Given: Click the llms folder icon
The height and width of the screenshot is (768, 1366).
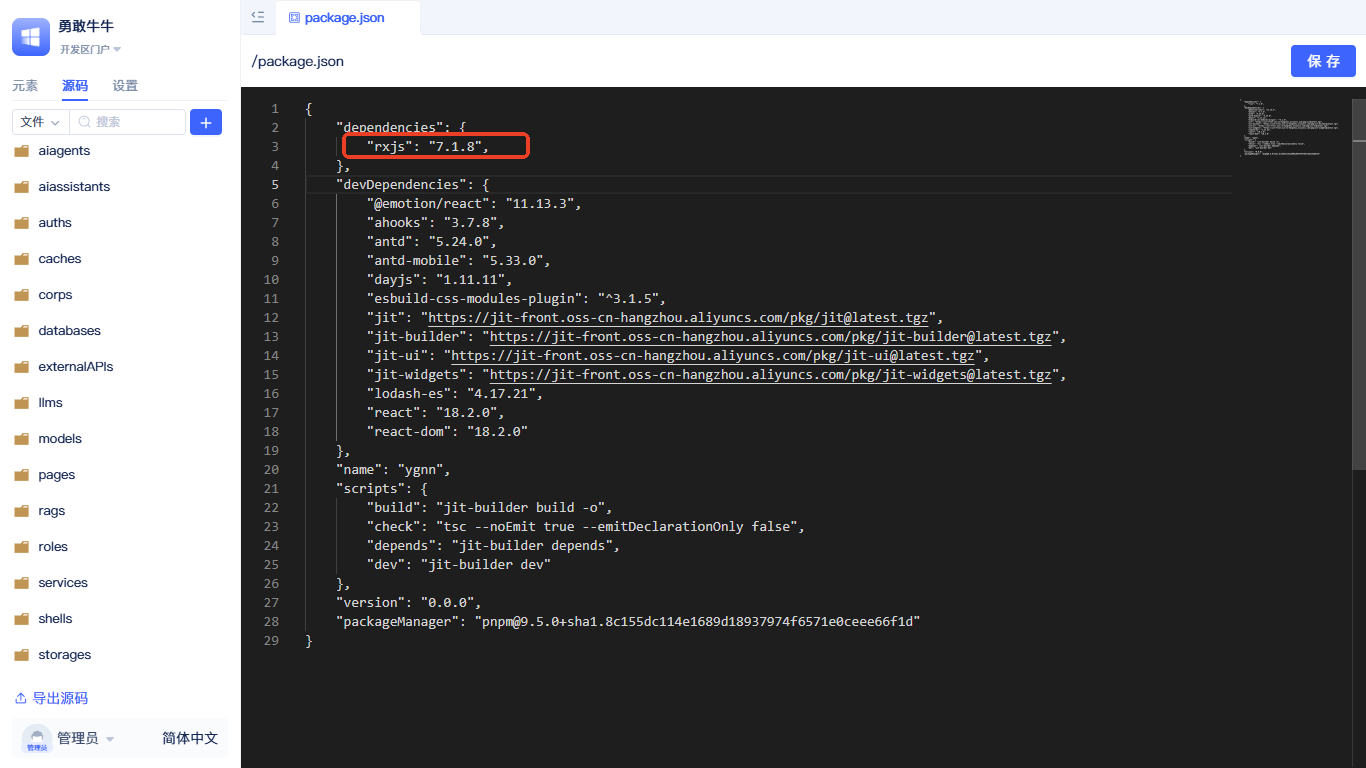Looking at the screenshot, I should [21, 403].
